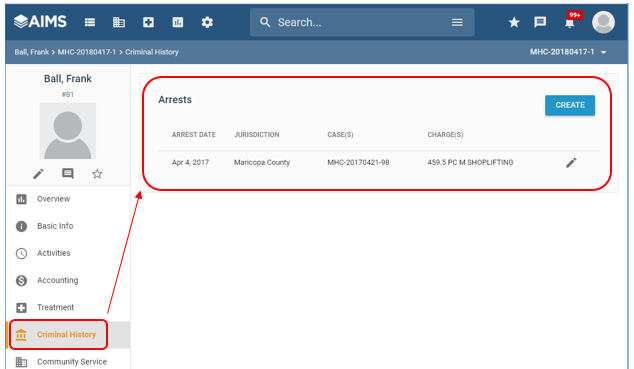The height and width of the screenshot is (369, 634).
Task: Open the building/organizations icon in top bar
Action: [x=119, y=22]
